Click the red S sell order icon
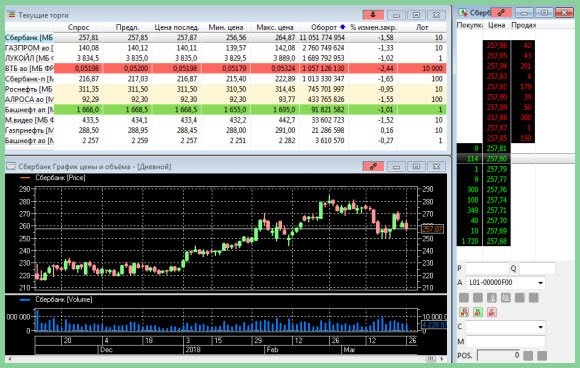This screenshot has height=368, width=580. [x=491, y=312]
